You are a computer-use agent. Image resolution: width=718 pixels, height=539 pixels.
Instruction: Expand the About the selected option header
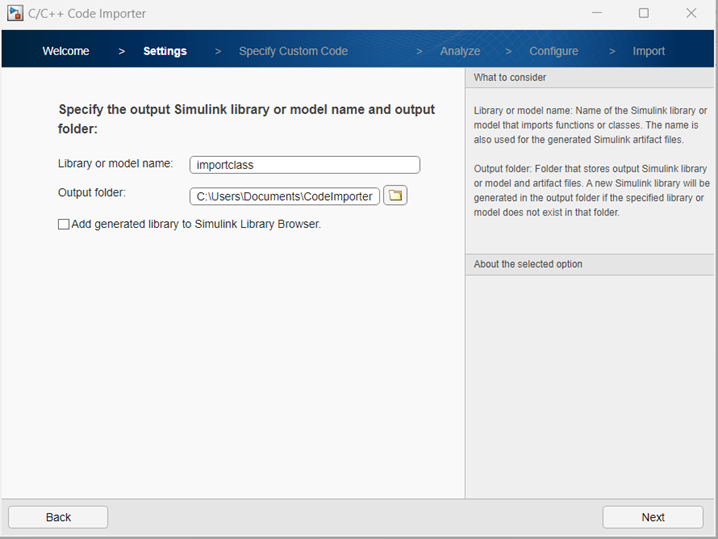pyautogui.click(x=590, y=264)
